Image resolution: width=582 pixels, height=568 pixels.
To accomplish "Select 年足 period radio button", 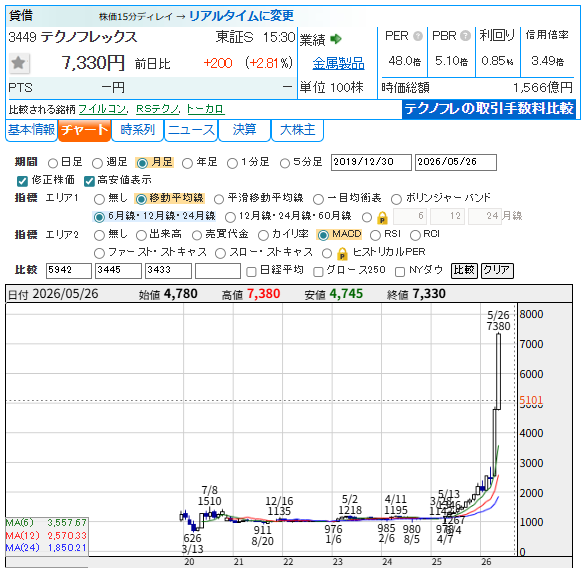I will pos(187,163).
